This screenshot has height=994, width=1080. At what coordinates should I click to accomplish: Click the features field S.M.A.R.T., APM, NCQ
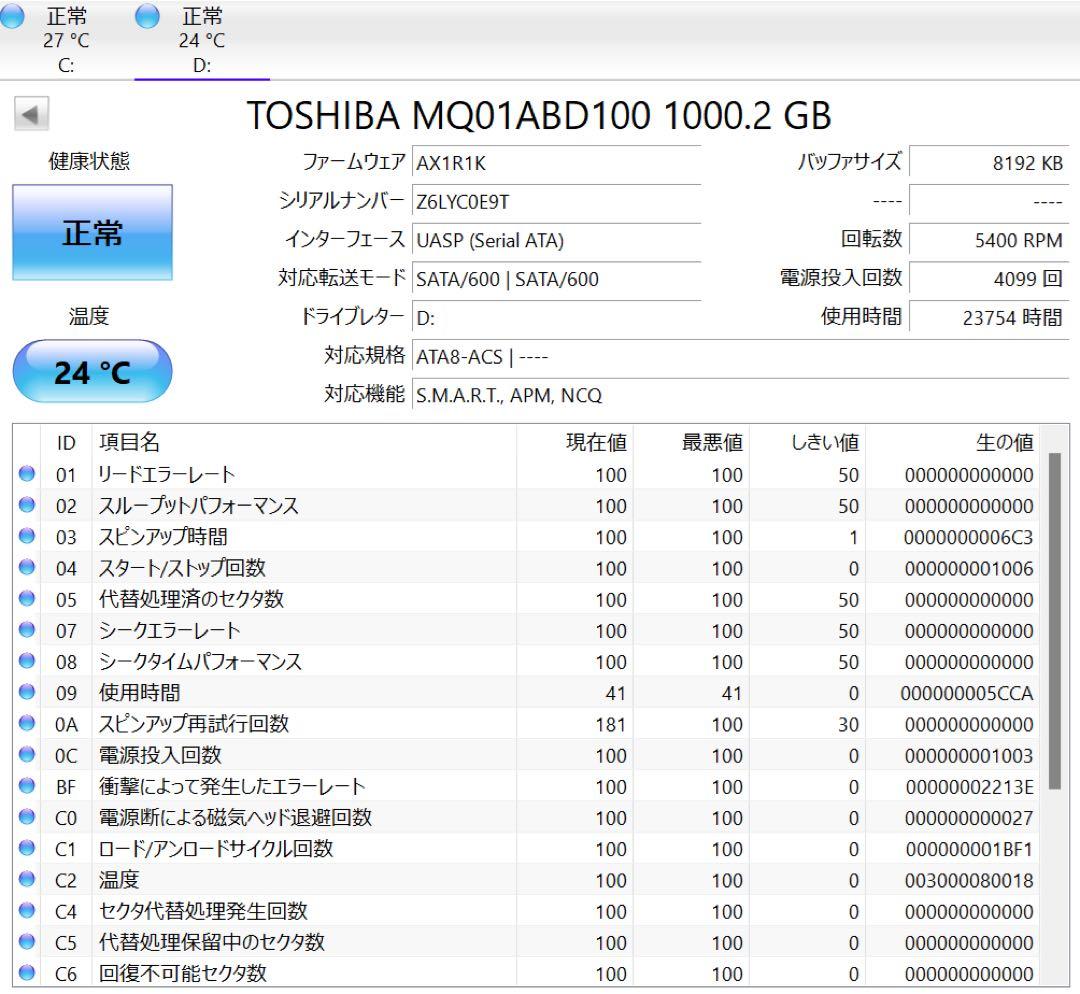(x=740, y=395)
